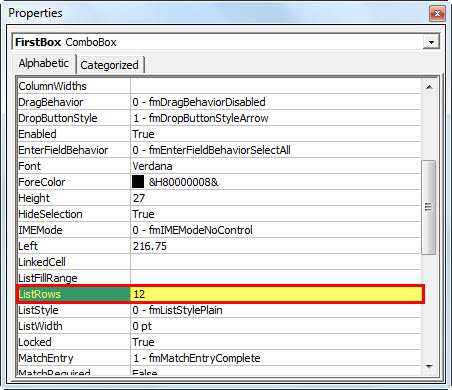The width and height of the screenshot is (452, 390).
Task: Click value 0 - fmEnterFieldBehaviorSelectAll
Action: click(x=211, y=150)
